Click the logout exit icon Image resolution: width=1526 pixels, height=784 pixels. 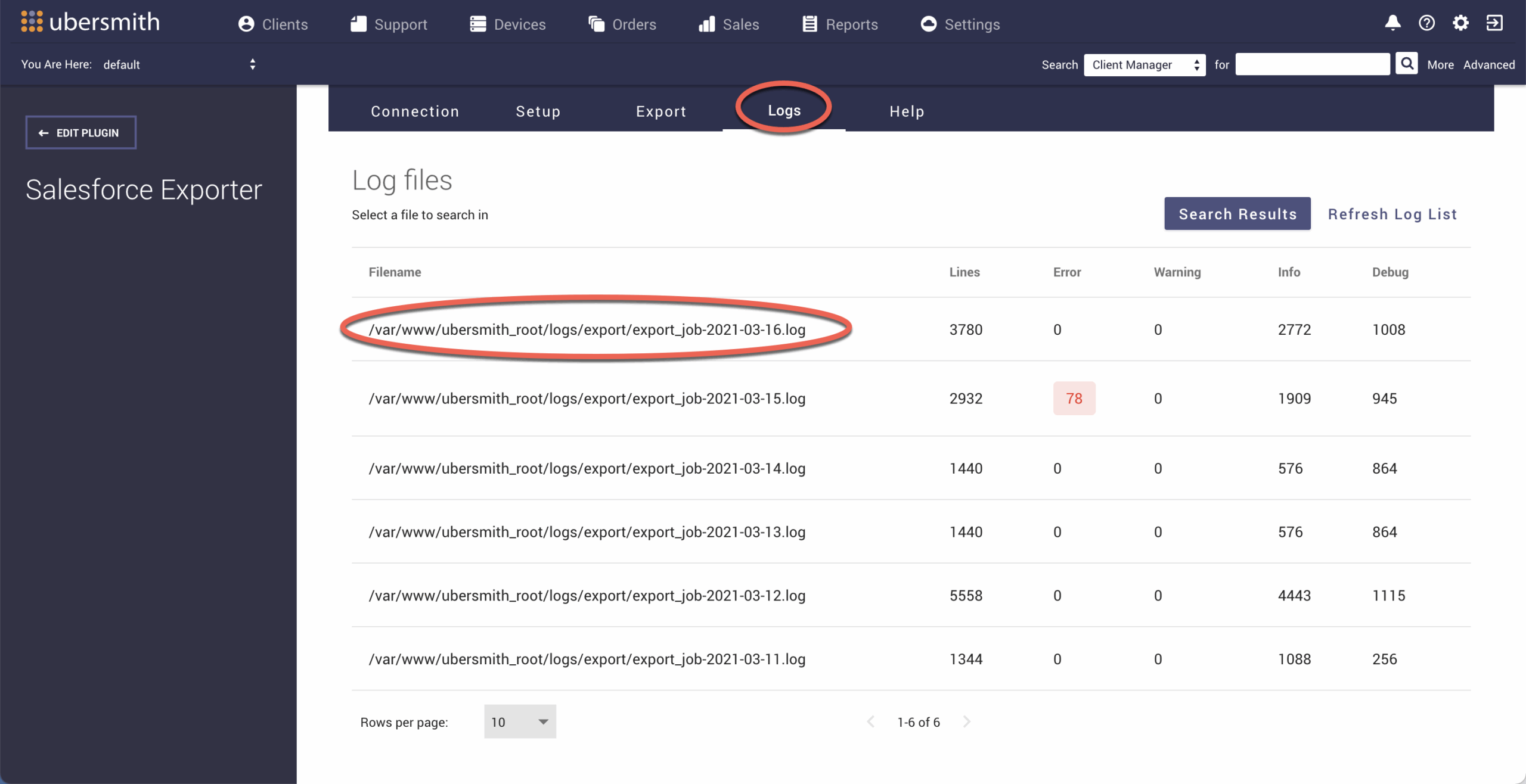click(1494, 23)
